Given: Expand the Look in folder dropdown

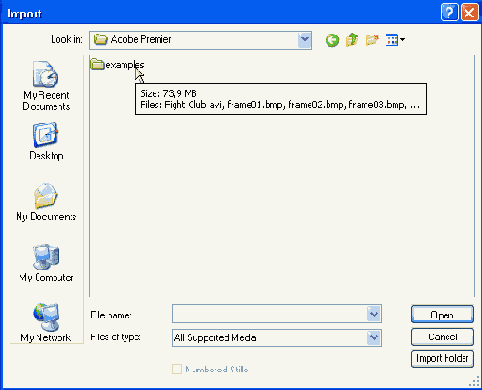Looking at the screenshot, I should click(x=304, y=40).
